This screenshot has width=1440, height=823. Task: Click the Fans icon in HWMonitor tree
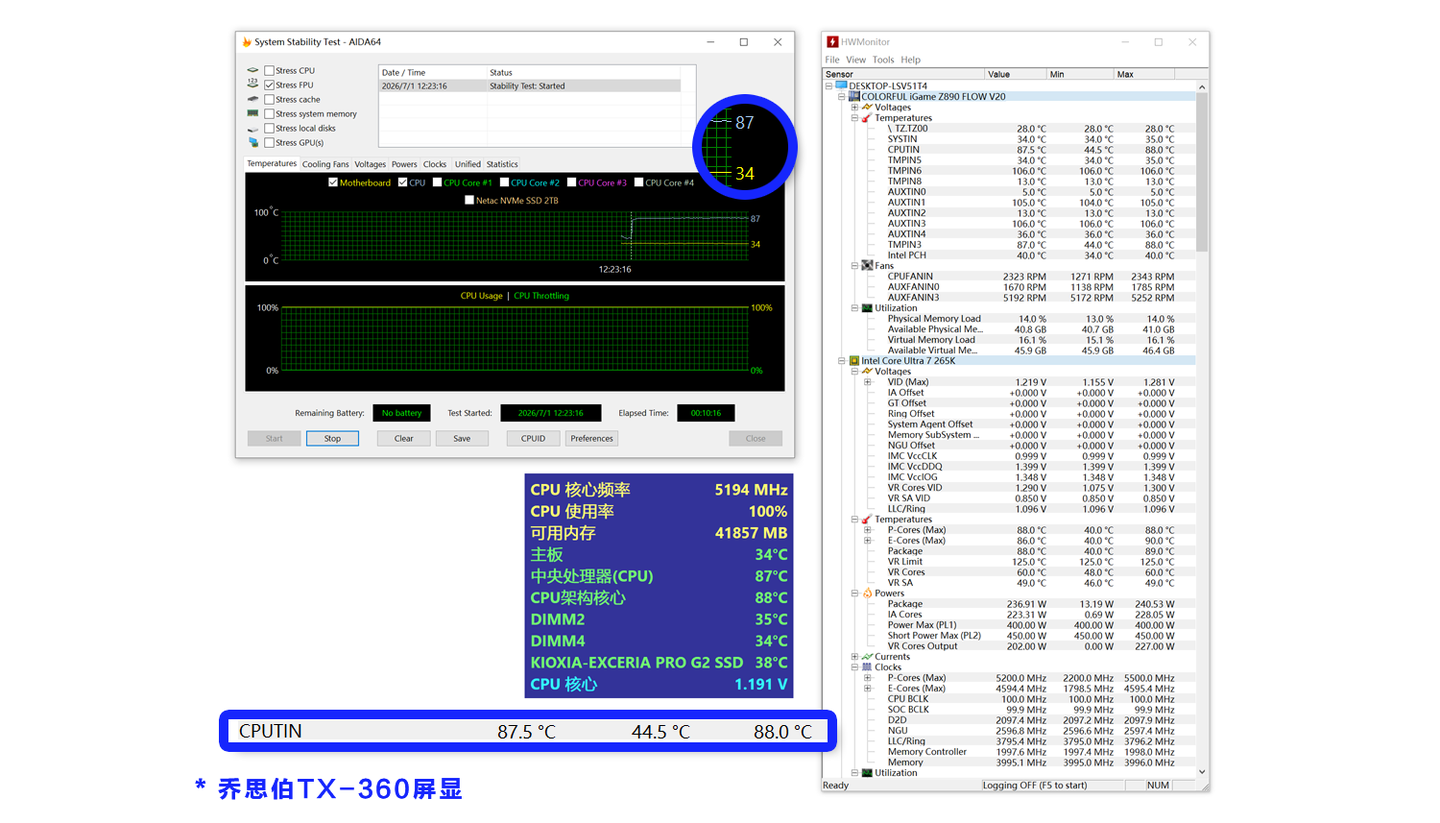tap(867, 266)
